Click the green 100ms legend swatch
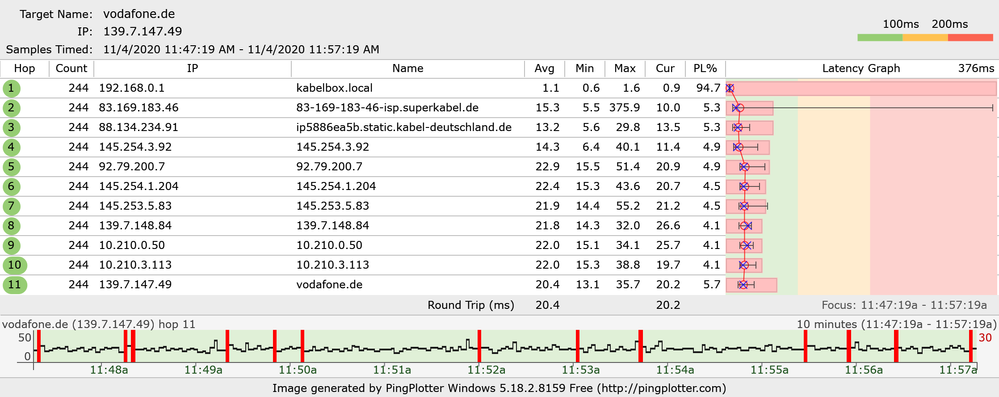 coord(880,38)
